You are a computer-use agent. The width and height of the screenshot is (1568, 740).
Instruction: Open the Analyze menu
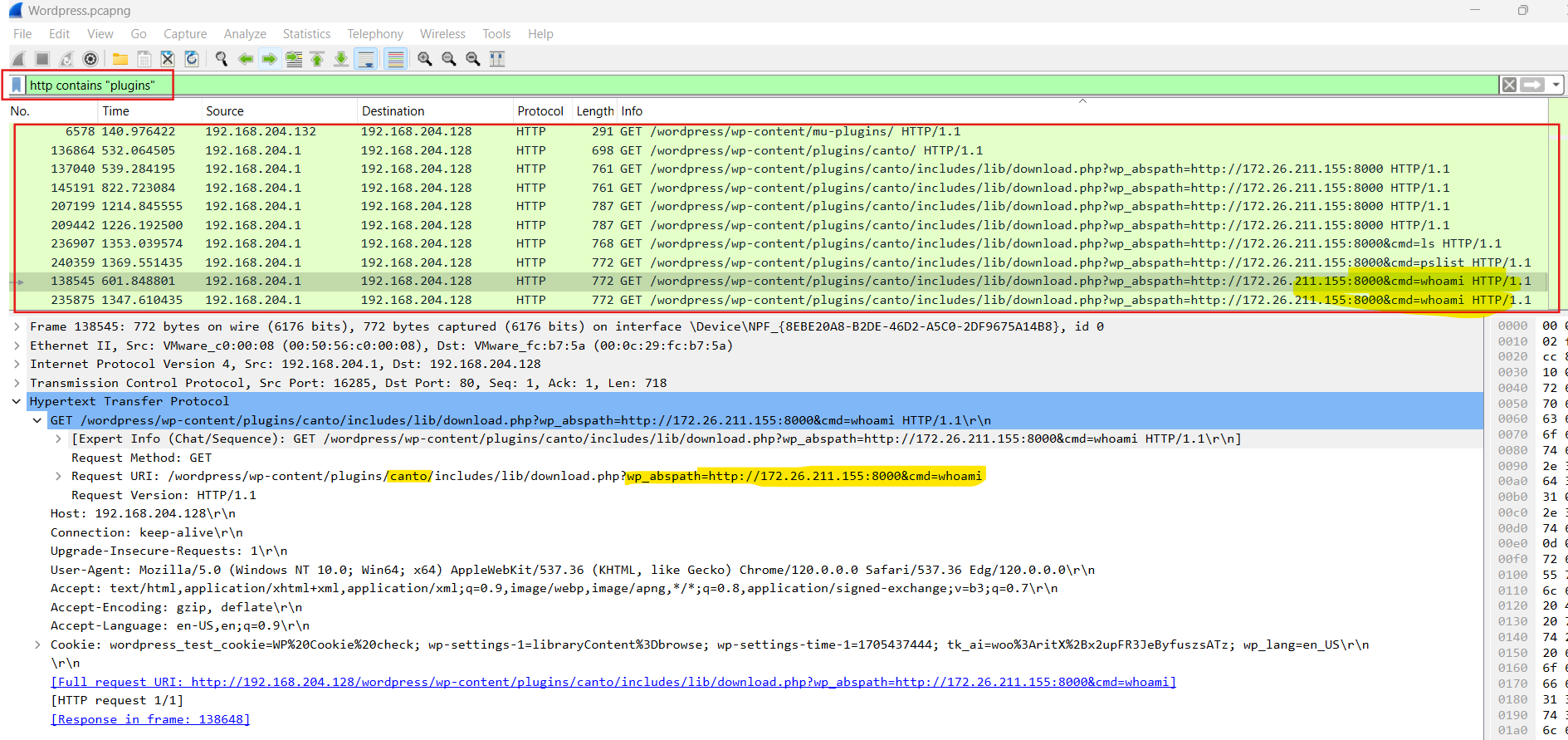[245, 34]
